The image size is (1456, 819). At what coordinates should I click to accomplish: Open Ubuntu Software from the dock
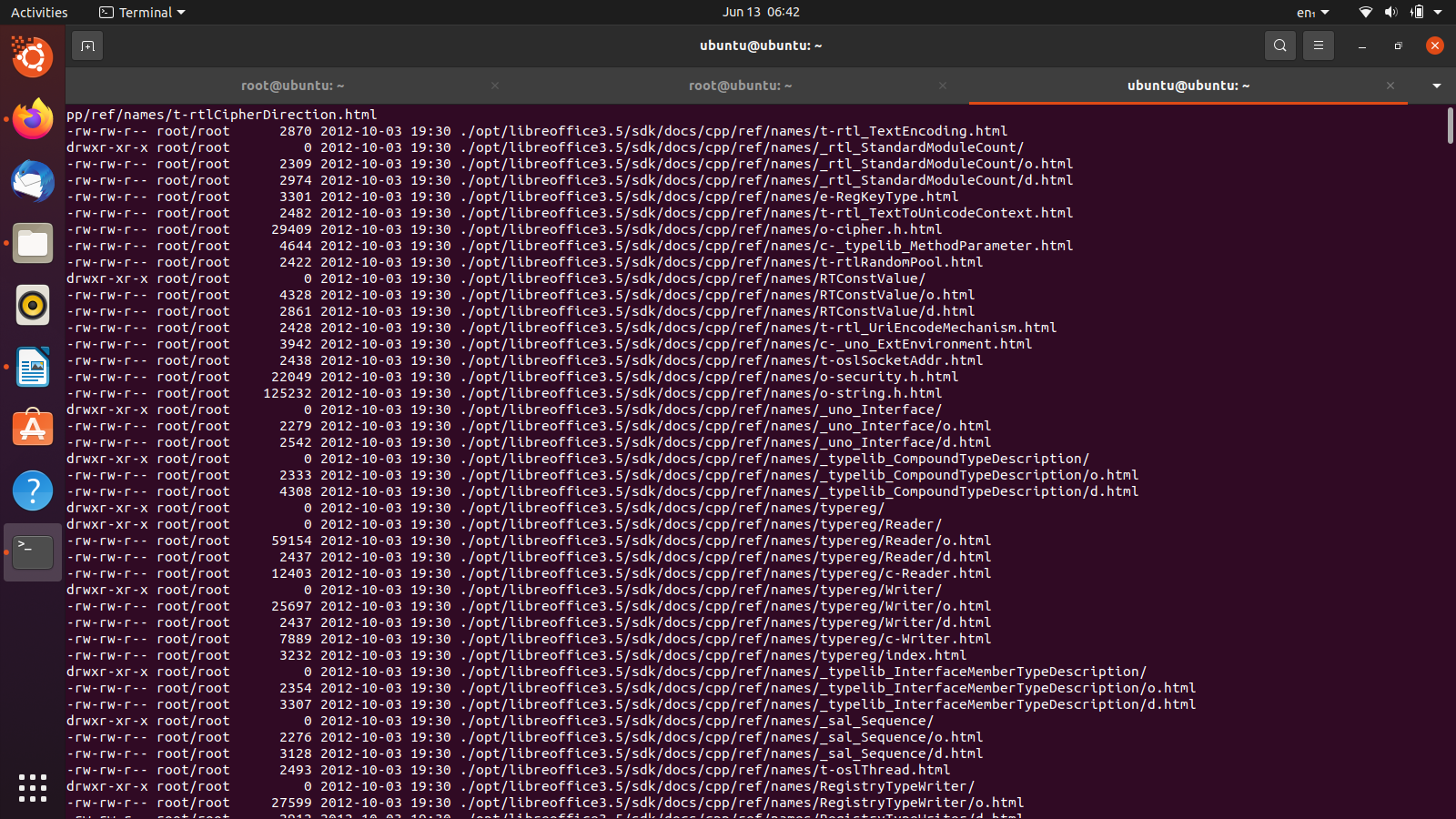pos(33,429)
